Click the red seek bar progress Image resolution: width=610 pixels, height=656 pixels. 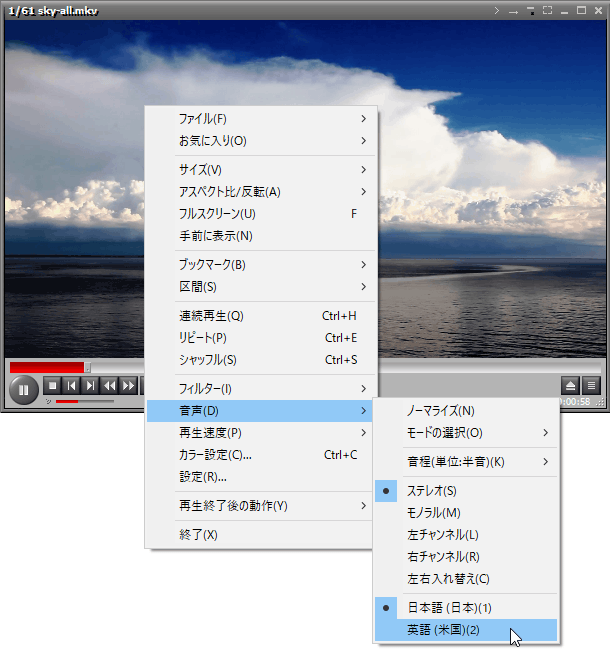[x=47, y=367]
